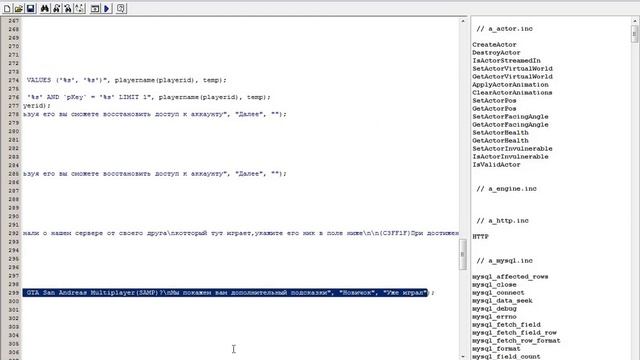The width and height of the screenshot is (640, 360).
Task: Select SetActorVirtualWorld in the function list
Action: [x=512, y=69]
